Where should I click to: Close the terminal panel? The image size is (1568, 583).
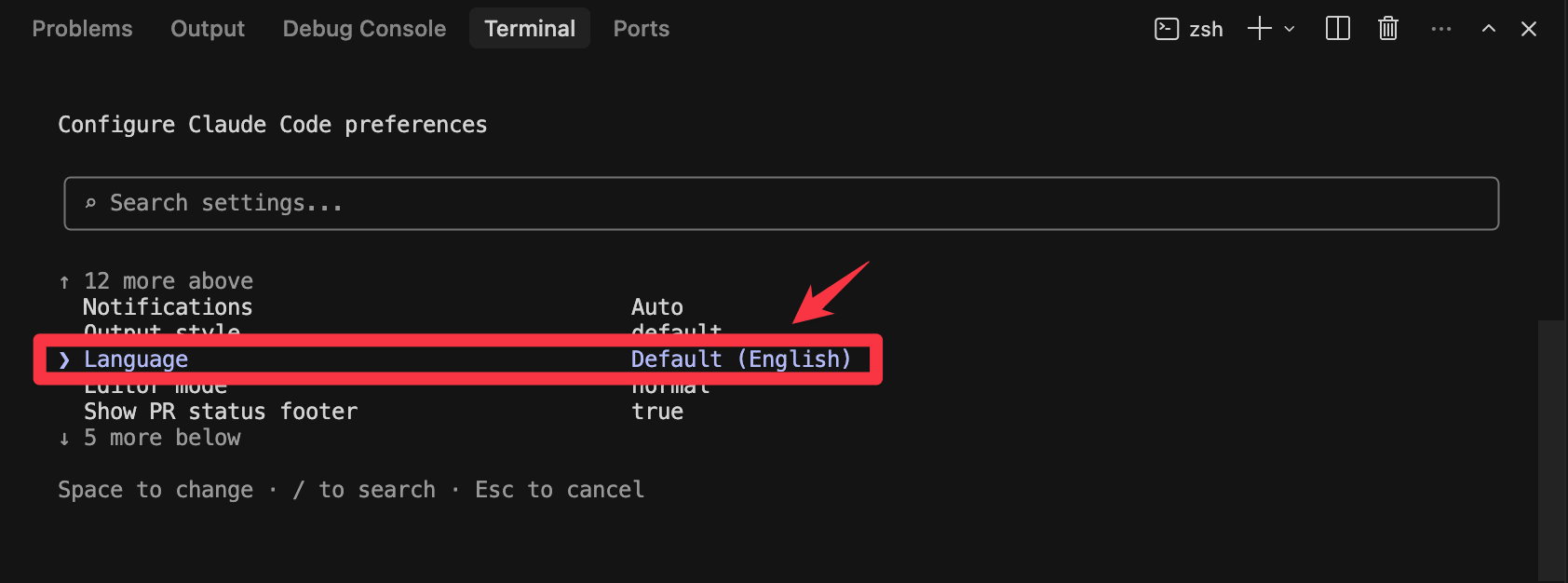pos(1528,29)
